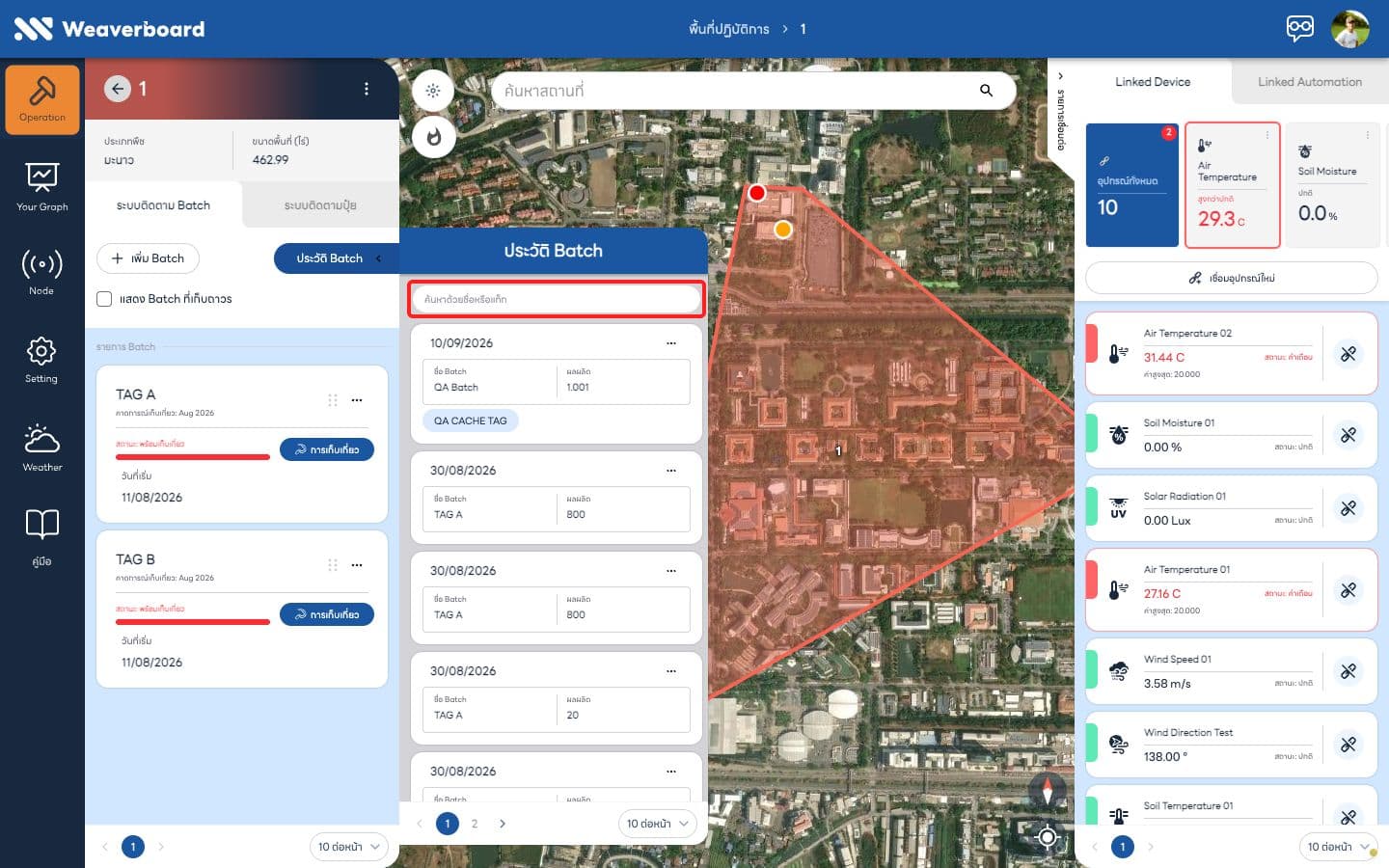Image resolution: width=1389 pixels, height=868 pixels.
Task: Open the three-dot menu in area header
Action: [x=367, y=89]
